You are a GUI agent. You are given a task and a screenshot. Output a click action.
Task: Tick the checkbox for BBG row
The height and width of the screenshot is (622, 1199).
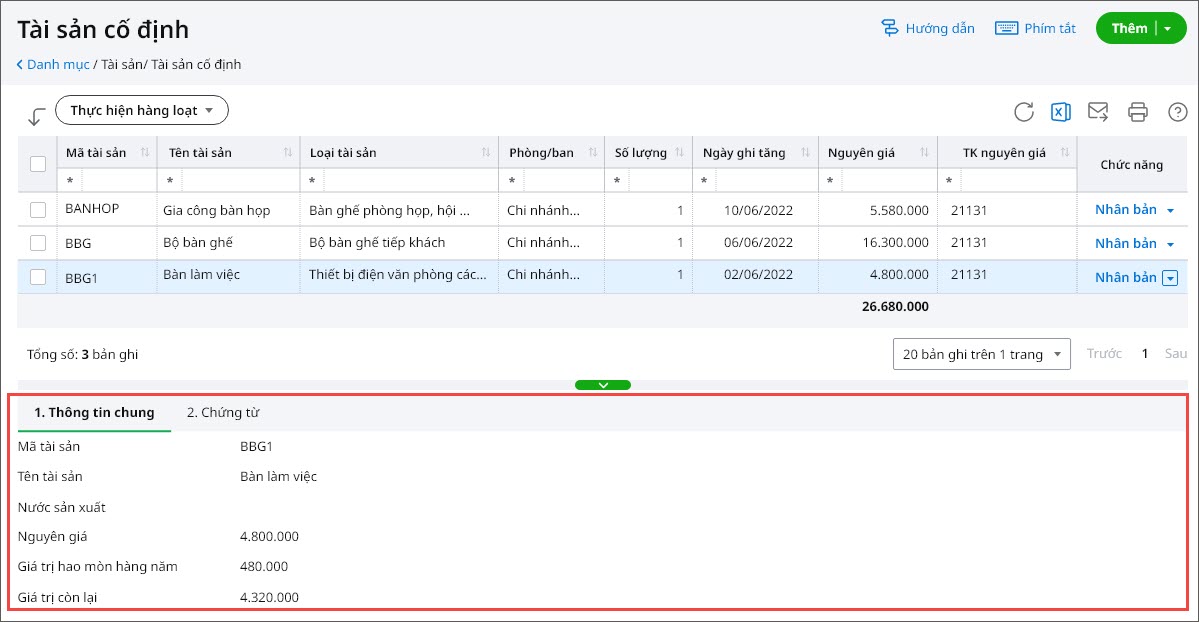[38, 243]
